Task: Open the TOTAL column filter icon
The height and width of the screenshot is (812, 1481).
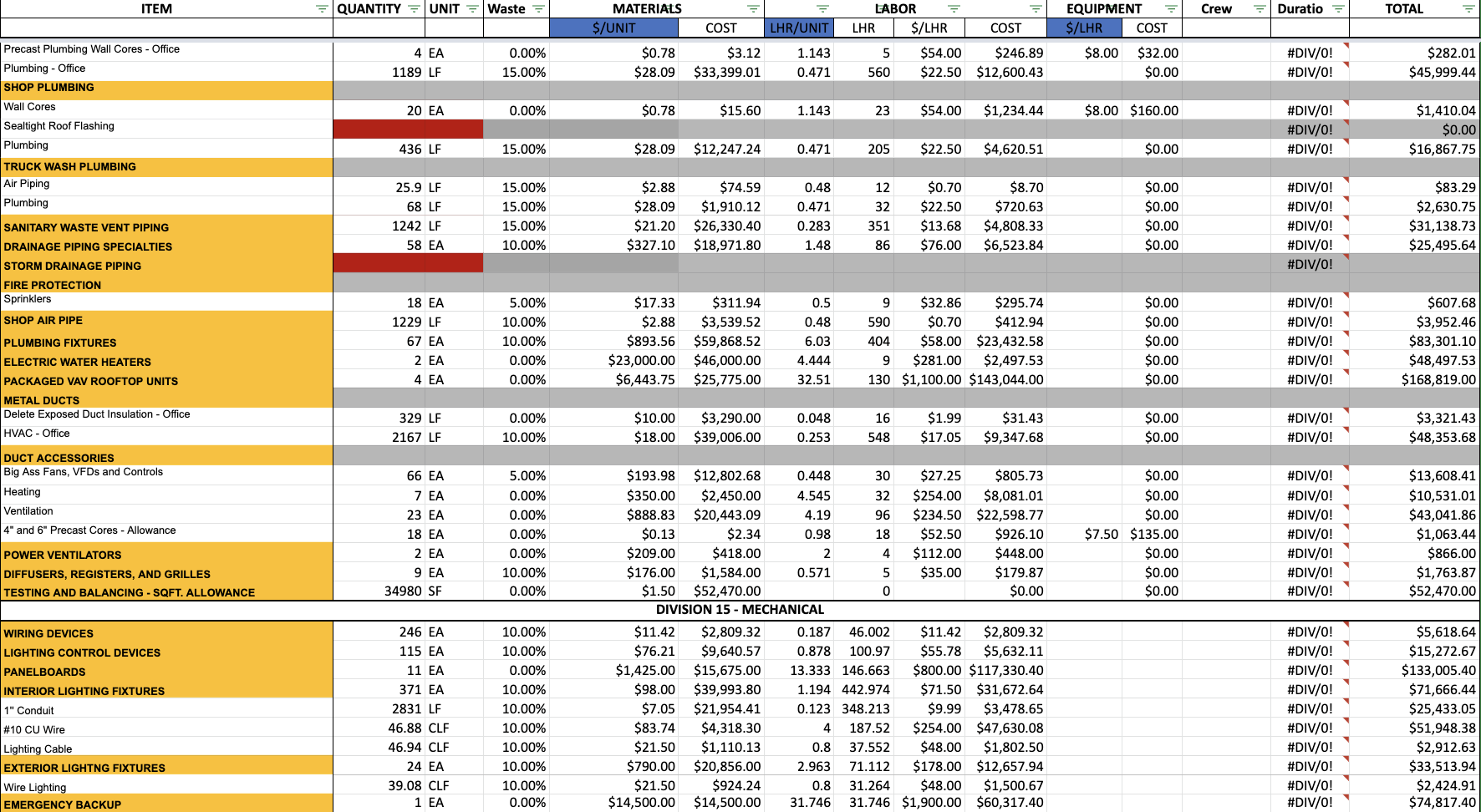Action: tap(1468, 8)
